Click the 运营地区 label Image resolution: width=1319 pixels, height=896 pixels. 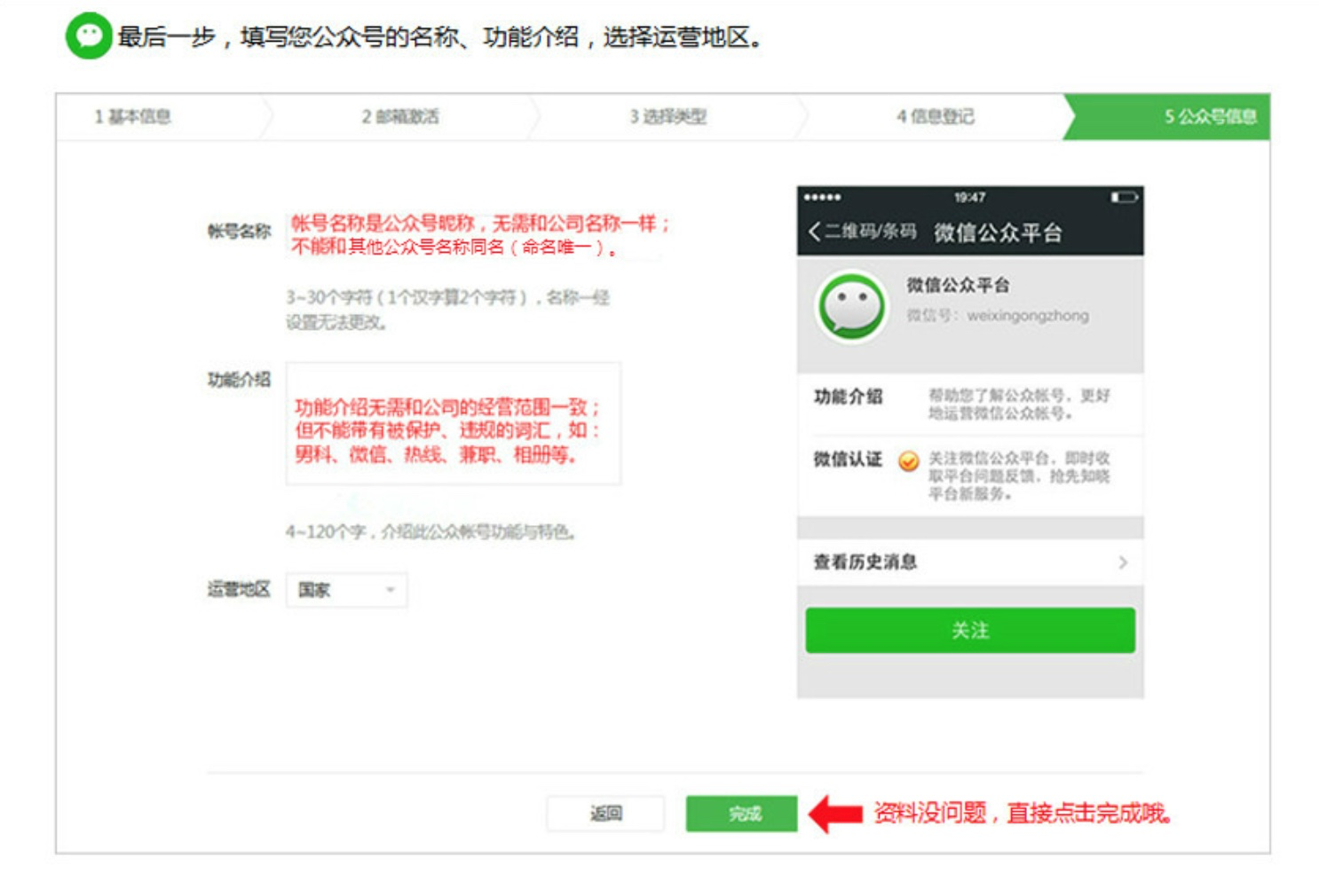[x=239, y=589]
